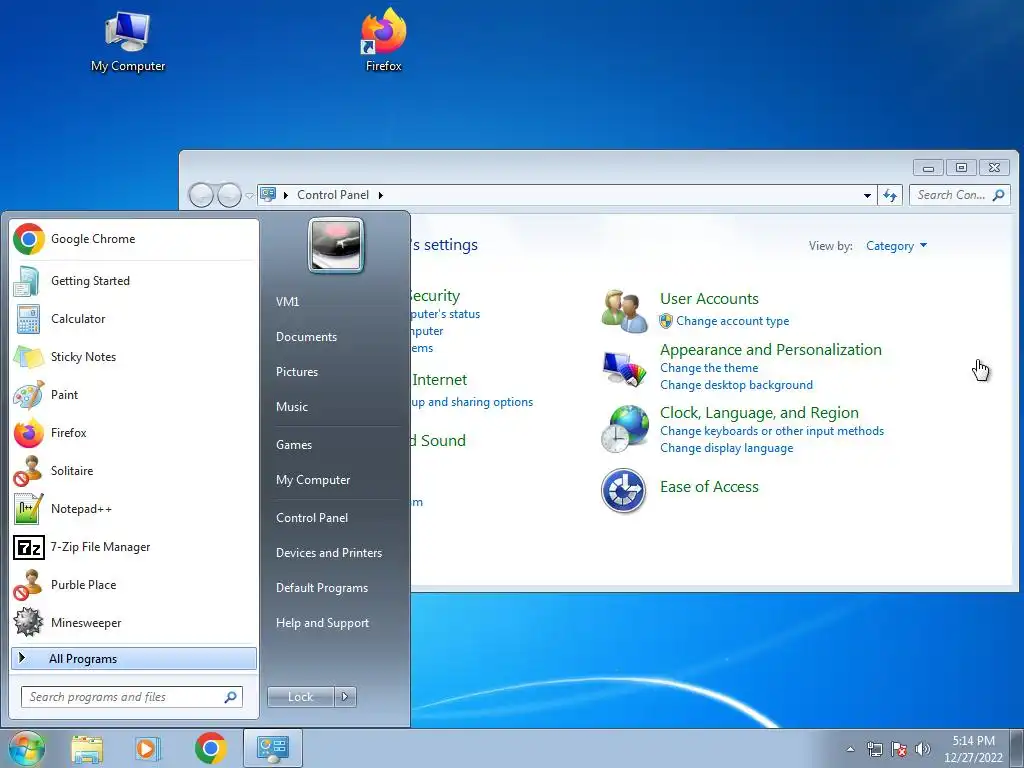Screen dimensions: 1024x768
Task: Click the Lock button
Action: click(x=301, y=697)
